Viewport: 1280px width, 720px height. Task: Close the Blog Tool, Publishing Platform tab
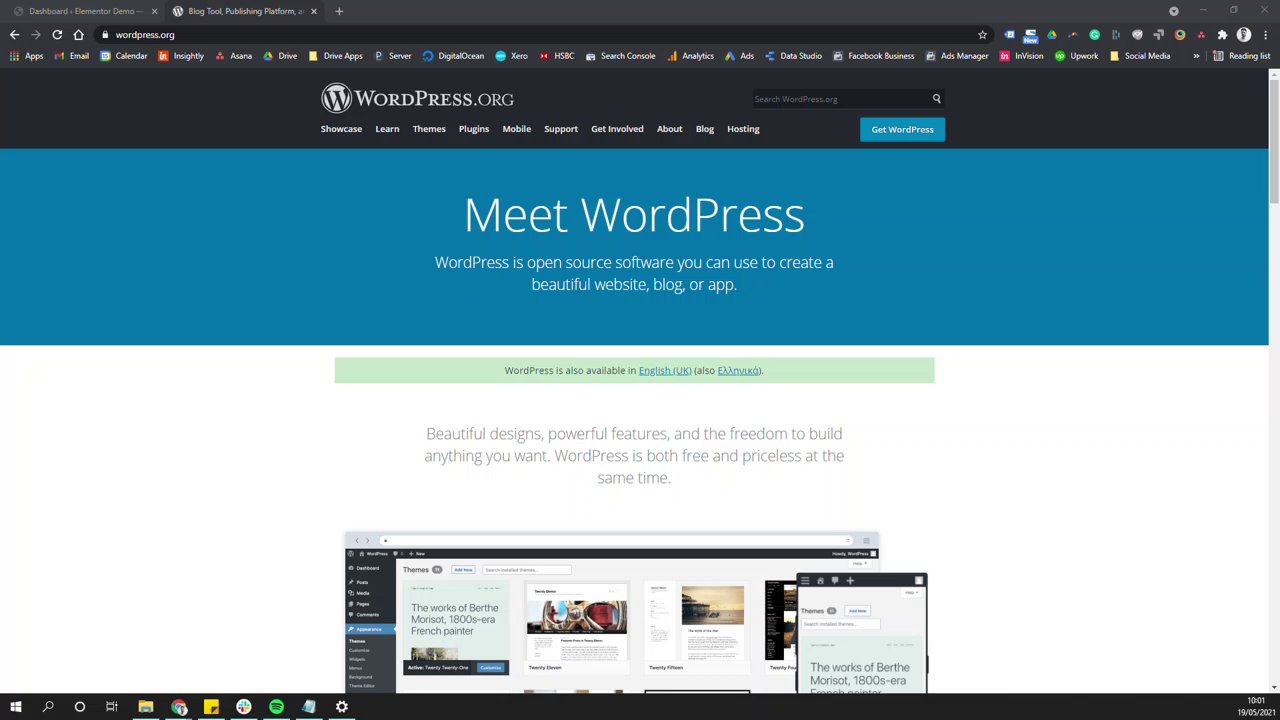tap(314, 11)
